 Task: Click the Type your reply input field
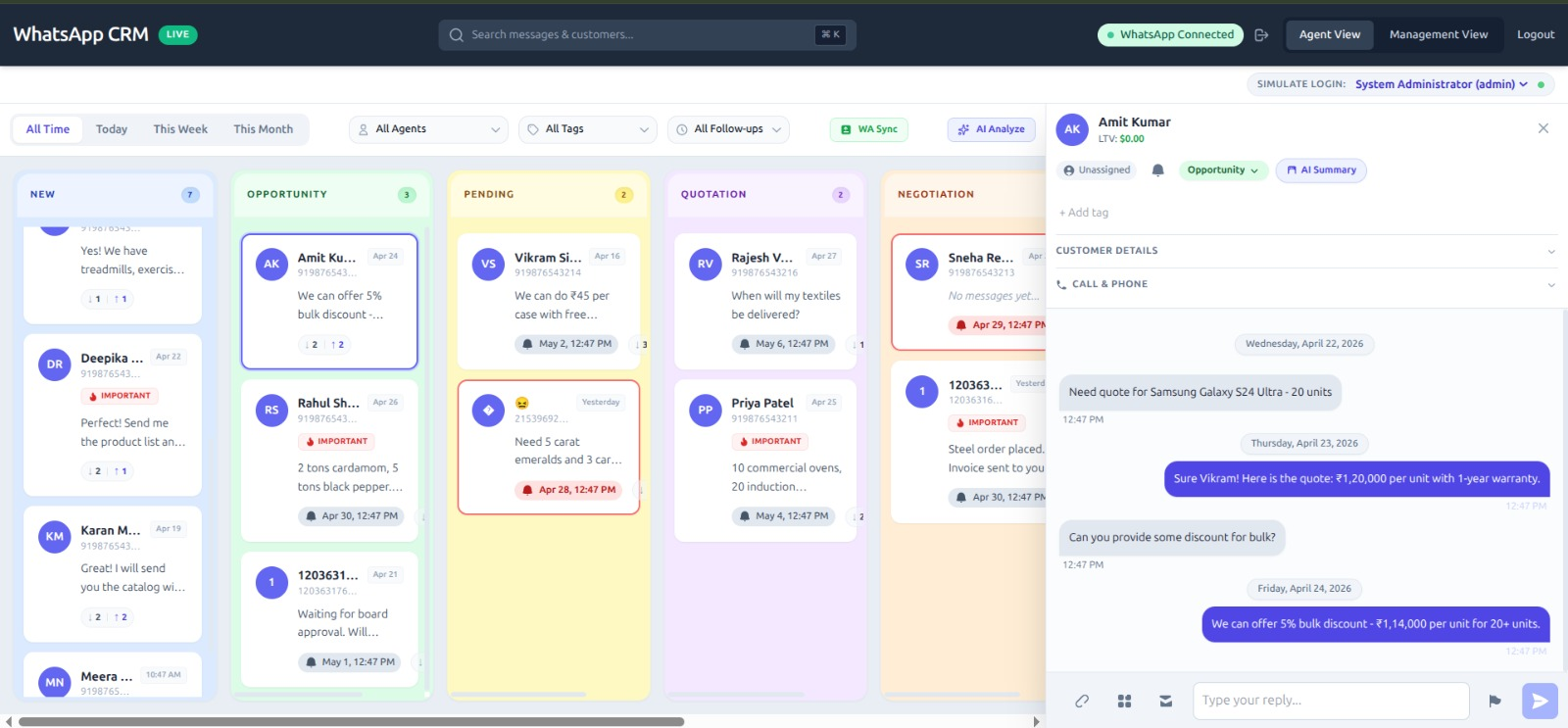point(1331,701)
